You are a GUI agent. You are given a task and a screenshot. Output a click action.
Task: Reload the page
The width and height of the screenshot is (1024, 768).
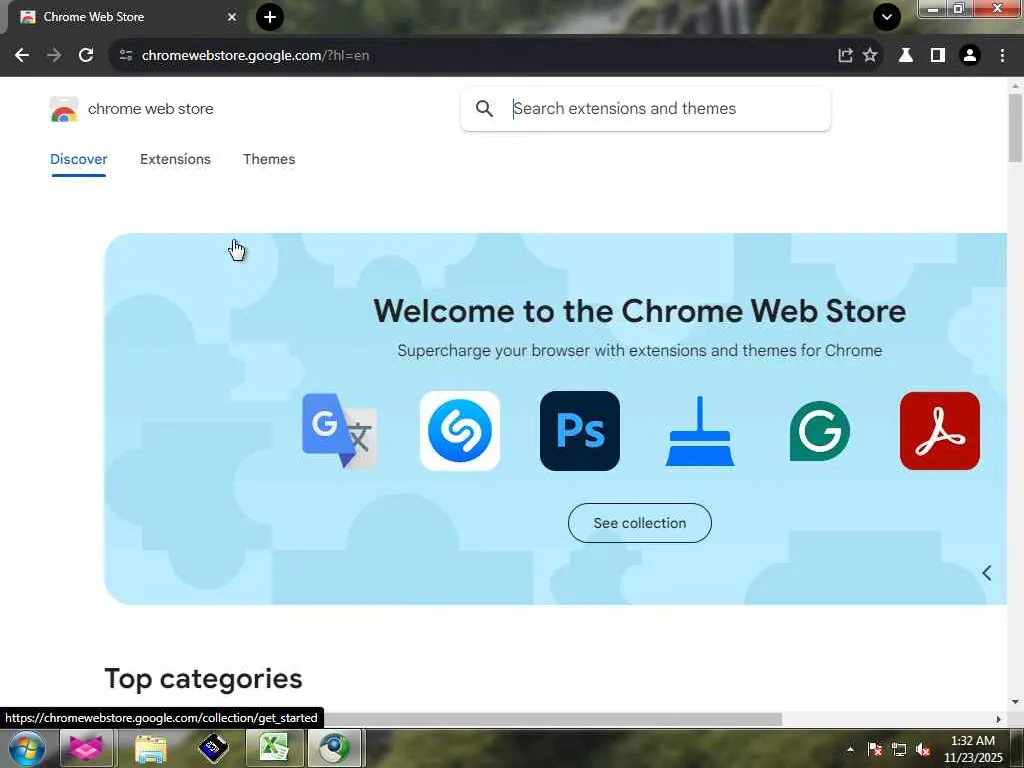(86, 56)
